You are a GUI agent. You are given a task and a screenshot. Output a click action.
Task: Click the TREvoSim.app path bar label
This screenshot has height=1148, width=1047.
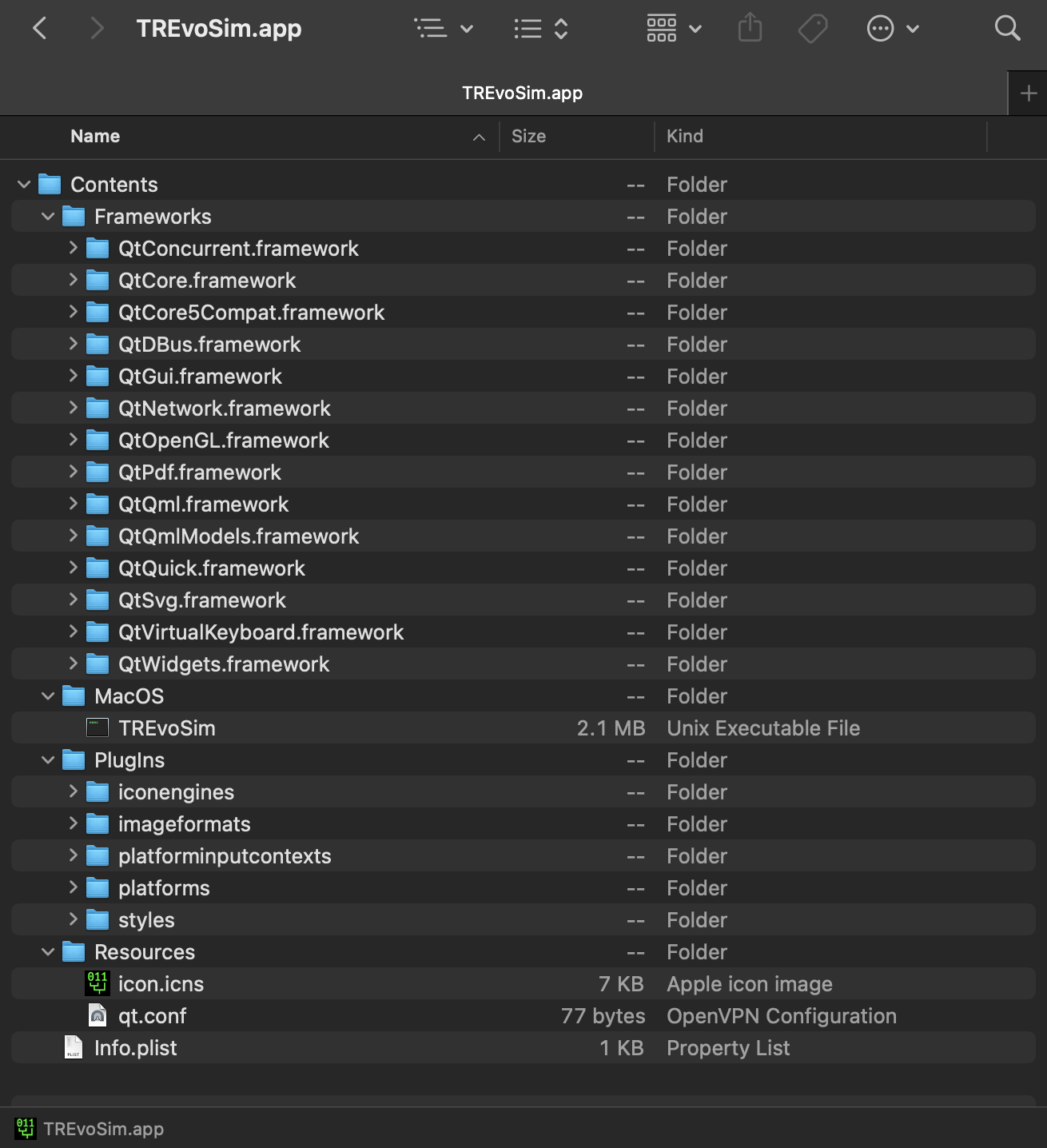pyautogui.click(x=104, y=1129)
